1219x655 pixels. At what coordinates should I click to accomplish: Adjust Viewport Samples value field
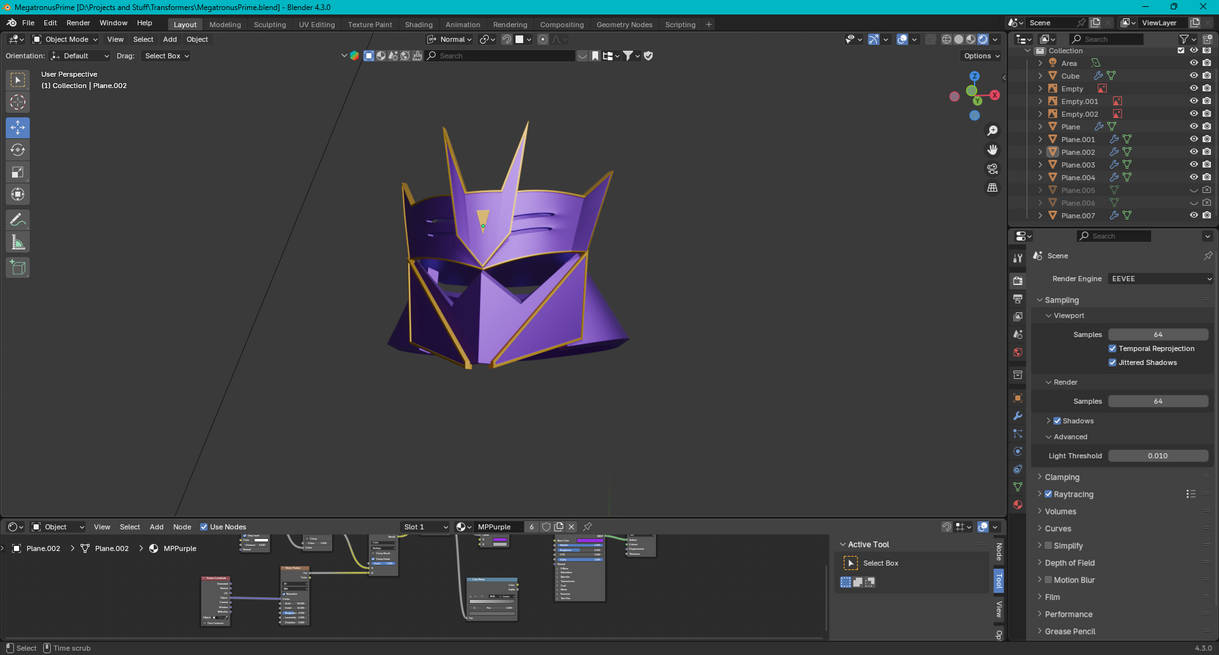(x=1158, y=335)
